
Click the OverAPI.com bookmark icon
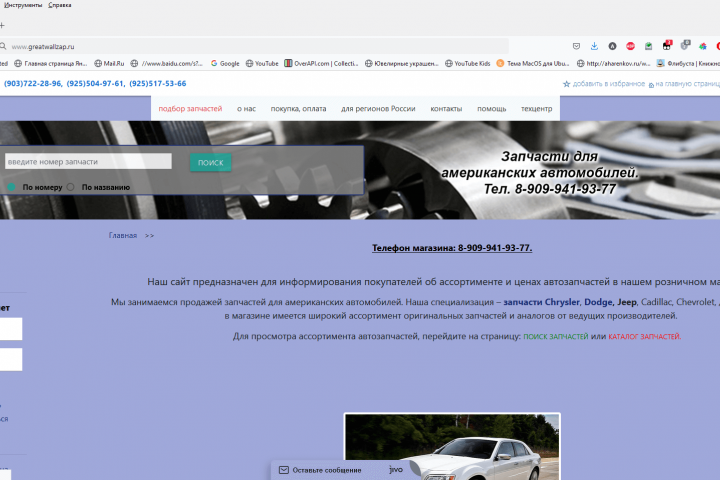click(x=288, y=63)
